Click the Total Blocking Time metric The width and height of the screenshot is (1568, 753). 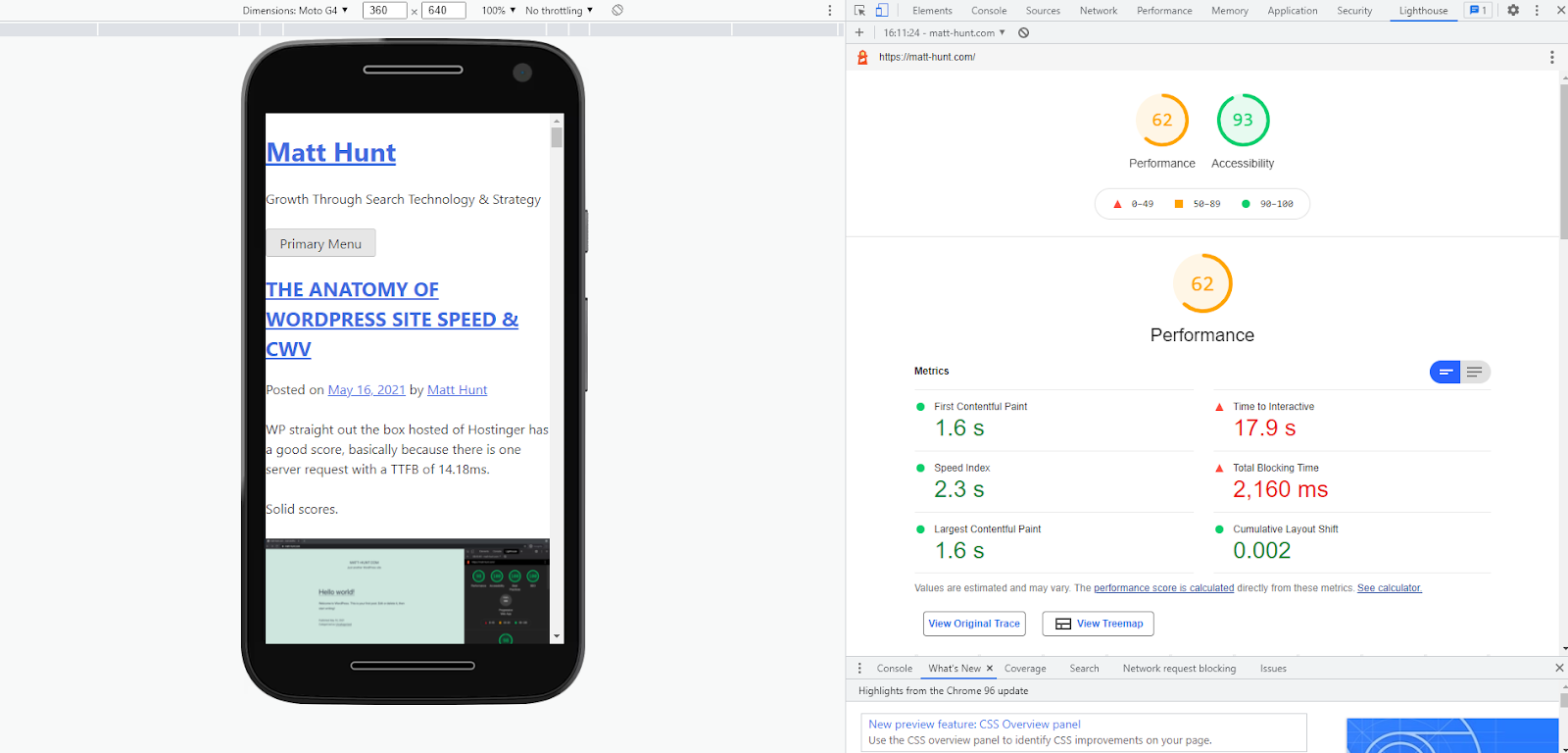pyautogui.click(x=1352, y=481)
